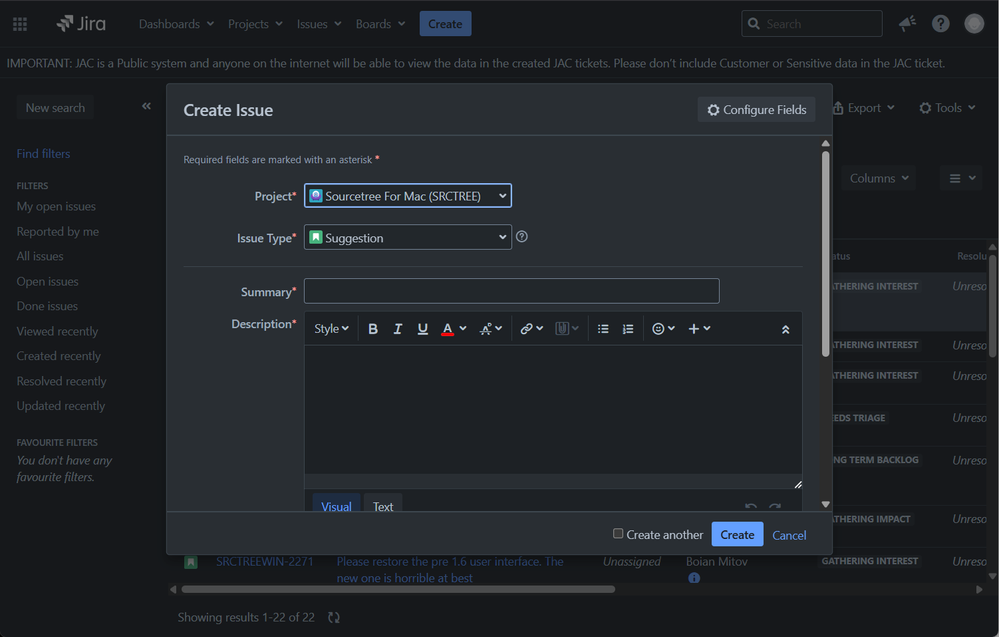This screenshot has height=637, width=999.
Task: Select the Visual editor tab
Action: coord(336,506)
